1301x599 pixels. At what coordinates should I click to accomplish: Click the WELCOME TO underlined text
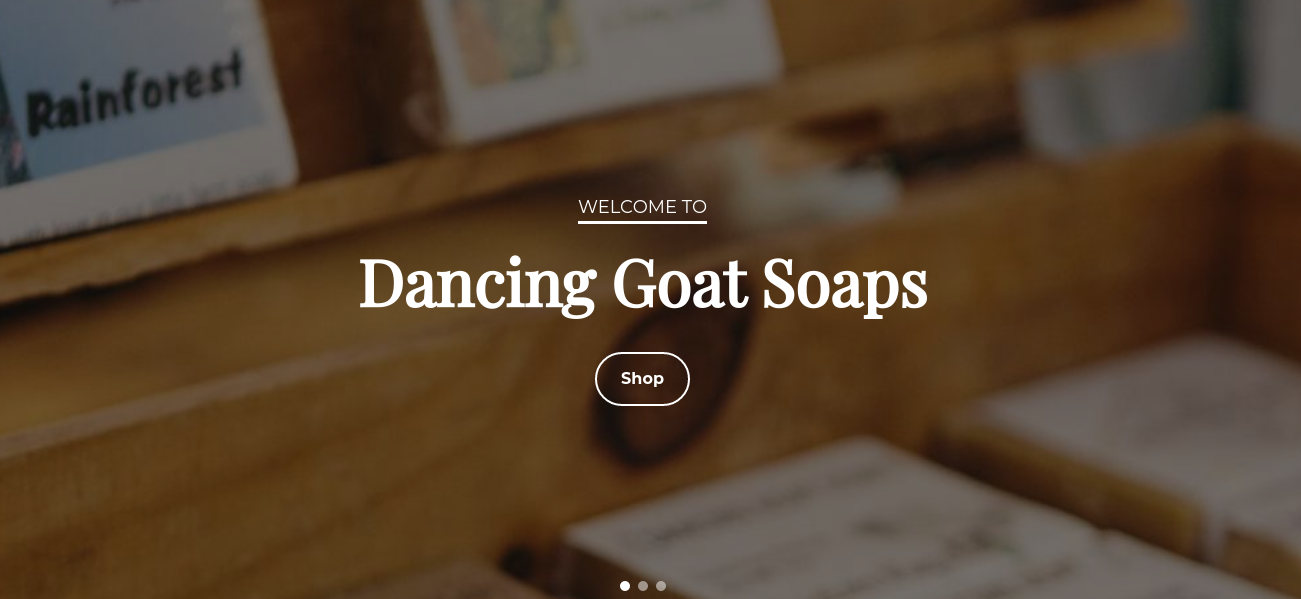pos(642,207)
